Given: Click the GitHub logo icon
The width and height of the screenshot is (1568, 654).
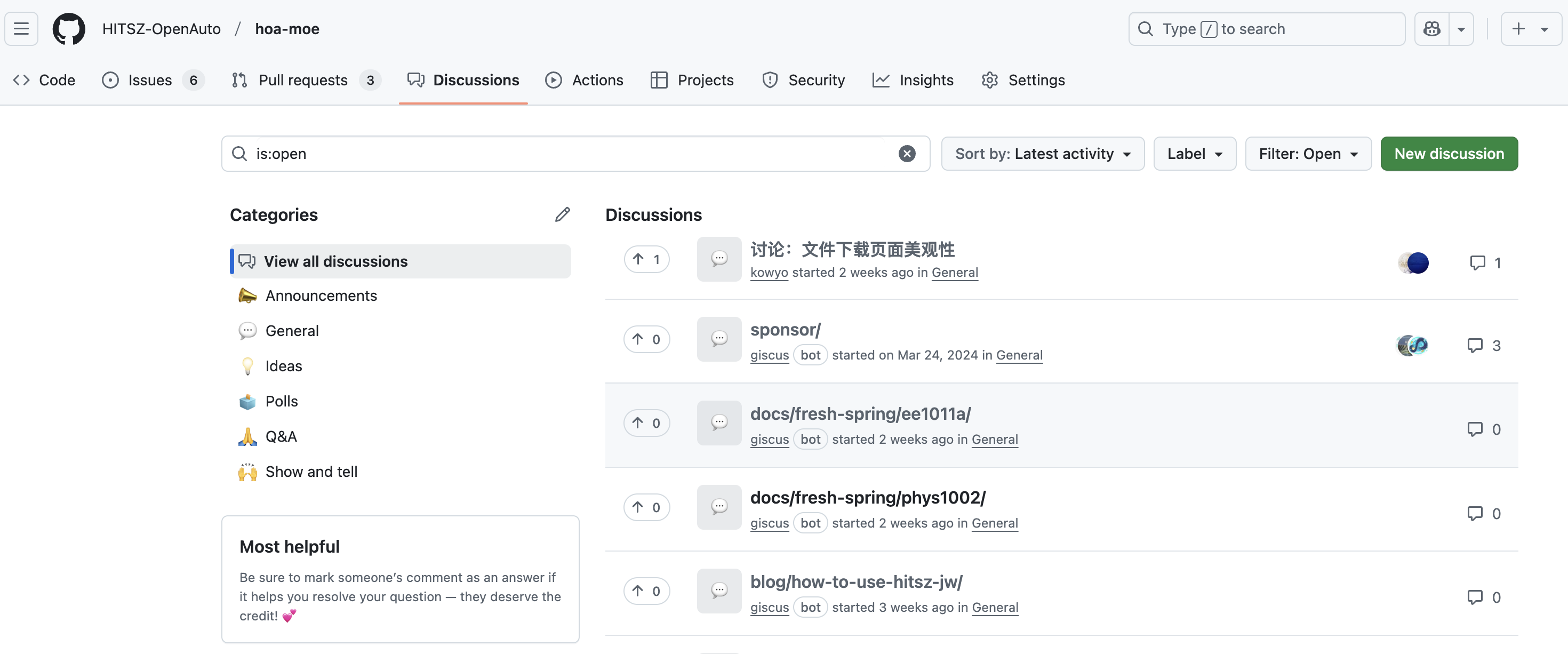Looking at the screenshot, I should point(69,29).
